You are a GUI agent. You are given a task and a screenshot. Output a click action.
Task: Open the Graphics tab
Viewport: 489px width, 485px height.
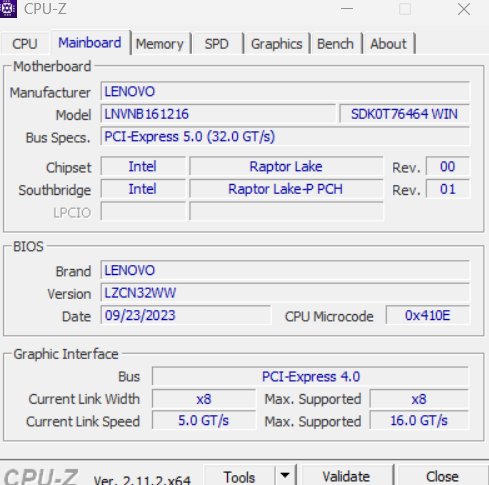(277, 44)
